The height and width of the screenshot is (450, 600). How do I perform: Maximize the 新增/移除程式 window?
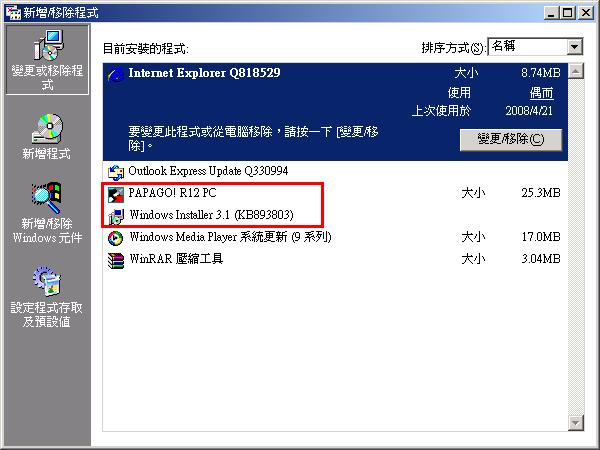(567, 13)
